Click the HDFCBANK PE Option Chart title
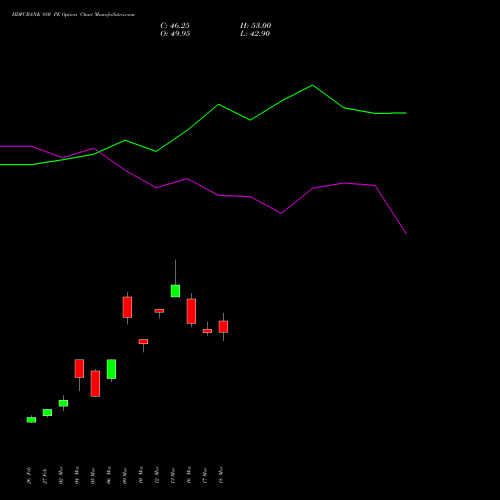Image resolution: width=500 pixels, height=500 pixels. click(x=73, y=15)
